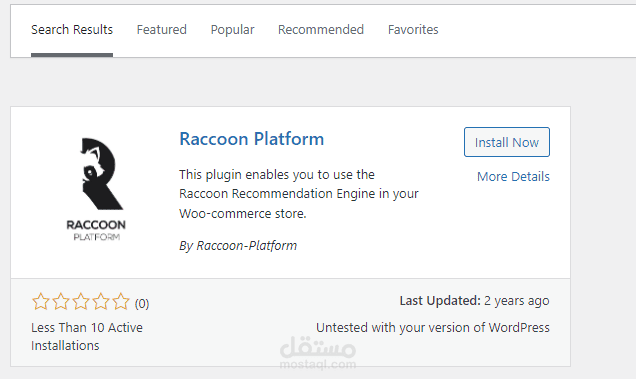Click the second rating star

61,301
